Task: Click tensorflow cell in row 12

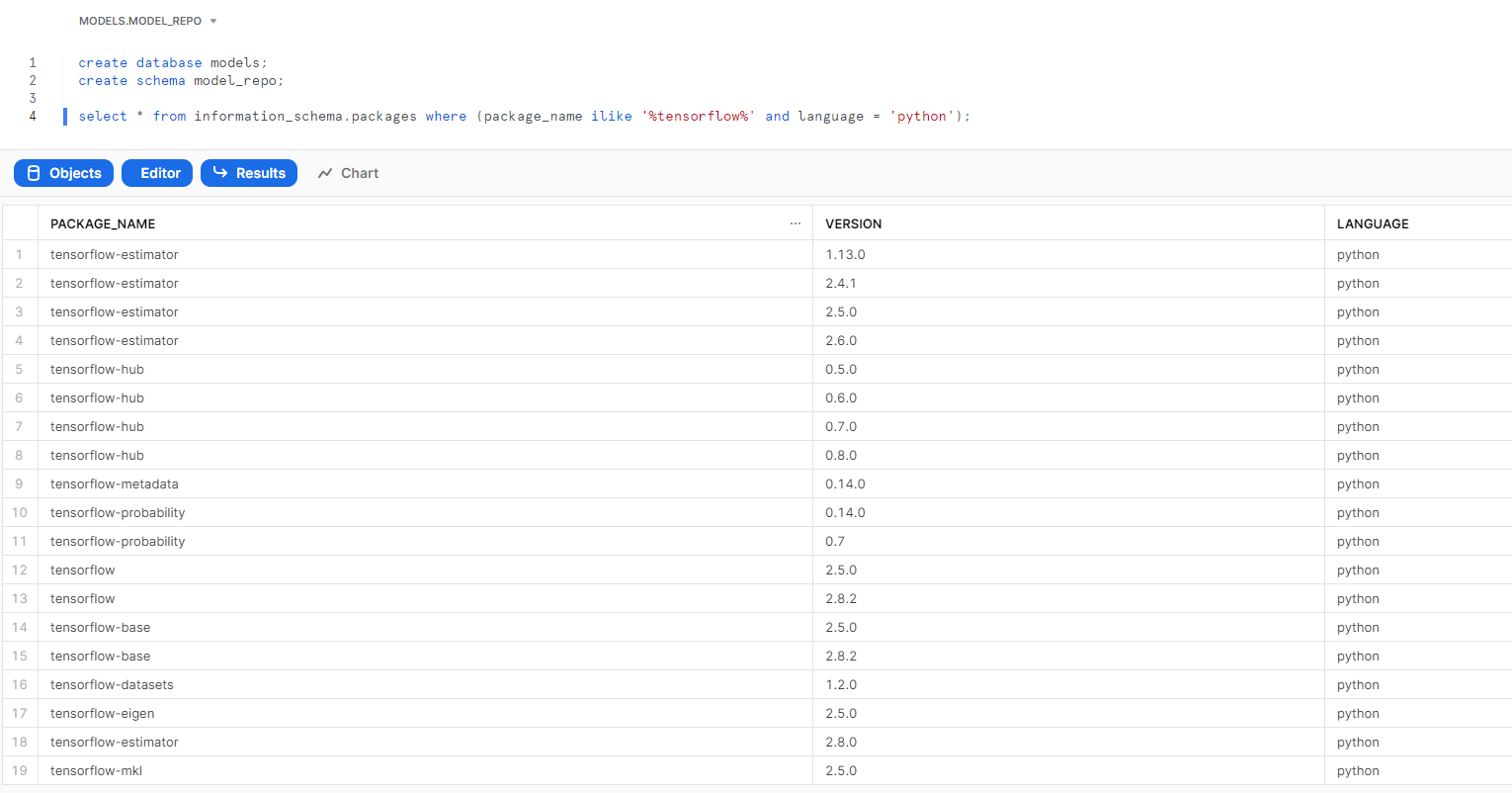Action: (425, 570)
